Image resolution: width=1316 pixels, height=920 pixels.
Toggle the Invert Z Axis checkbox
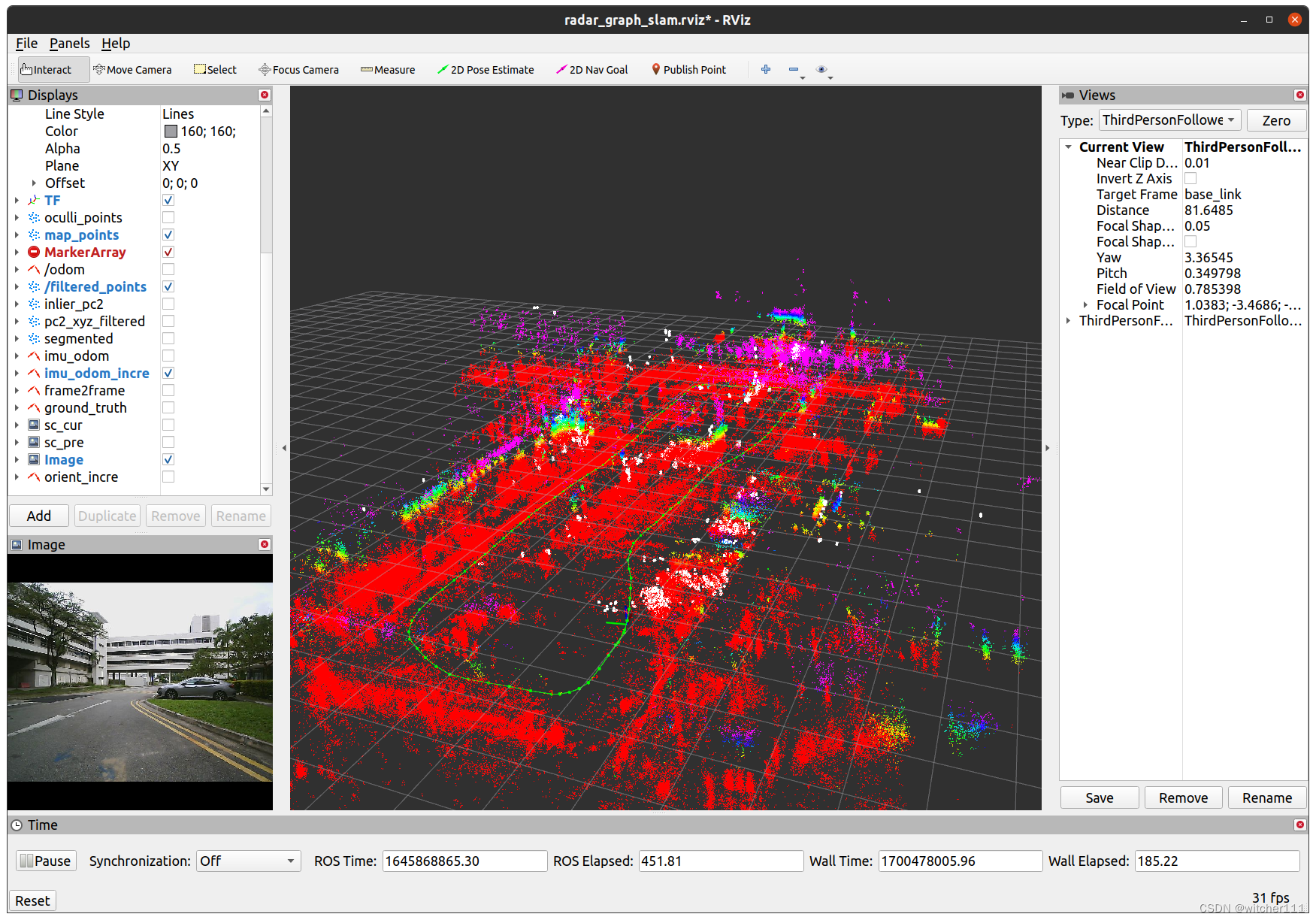(1190, 178)
